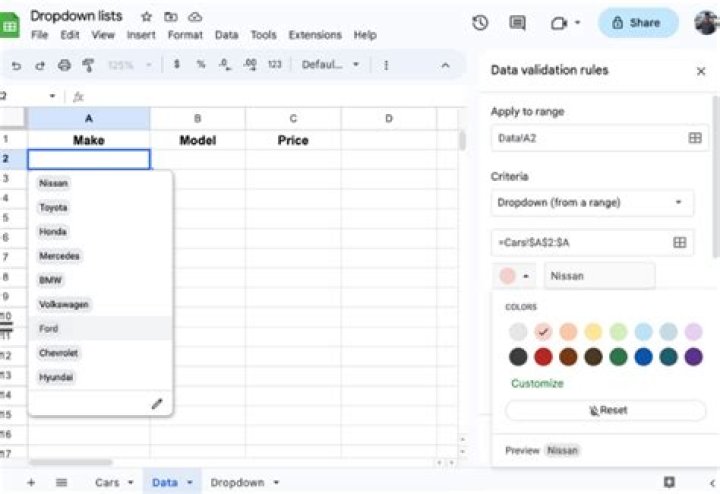Open more number formats 123
The width and height of the screenshot is (720, 494).
(275, 65)
